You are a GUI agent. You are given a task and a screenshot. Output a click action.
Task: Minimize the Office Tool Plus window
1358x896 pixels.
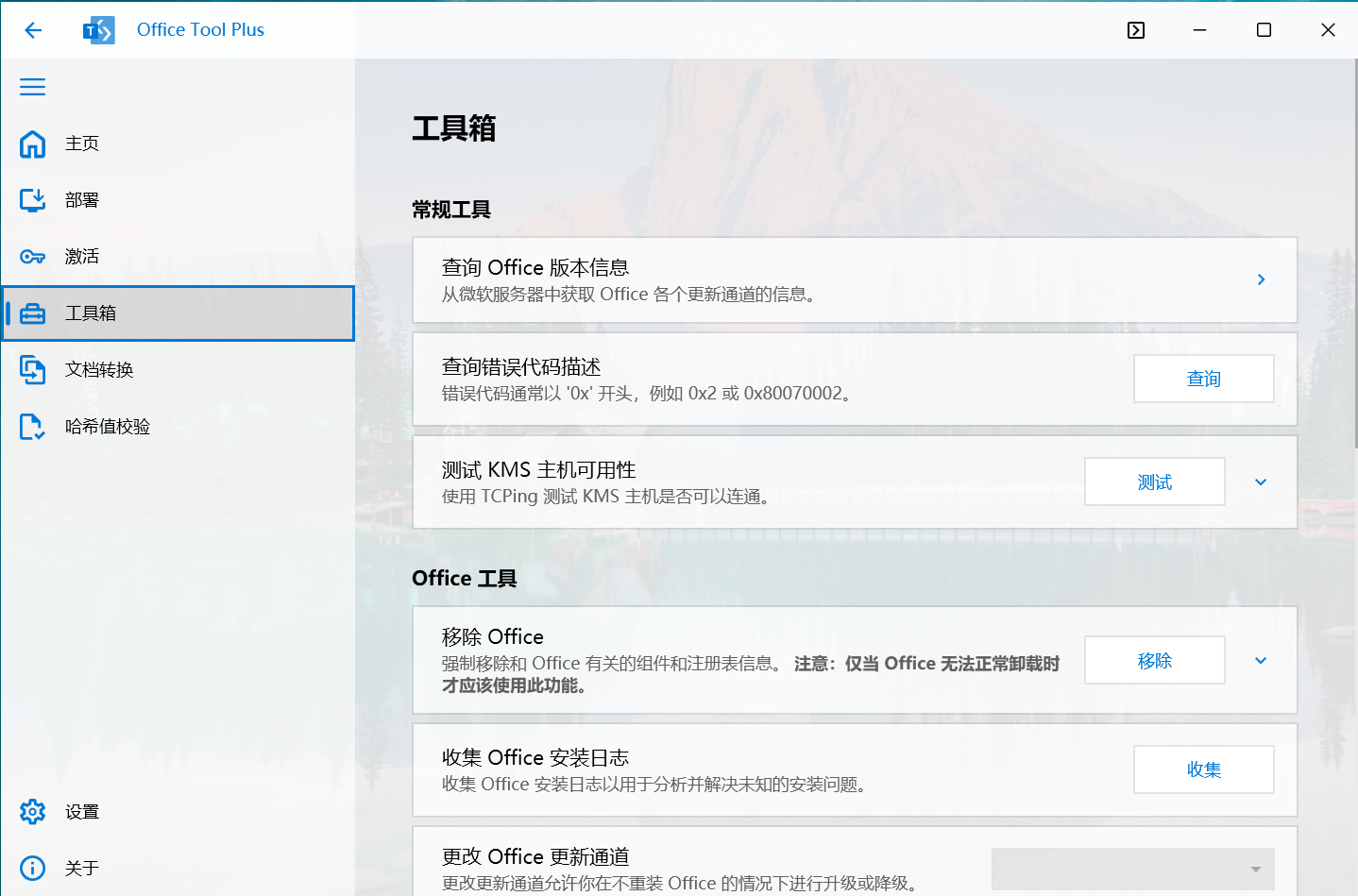[x=1199, y=30]
